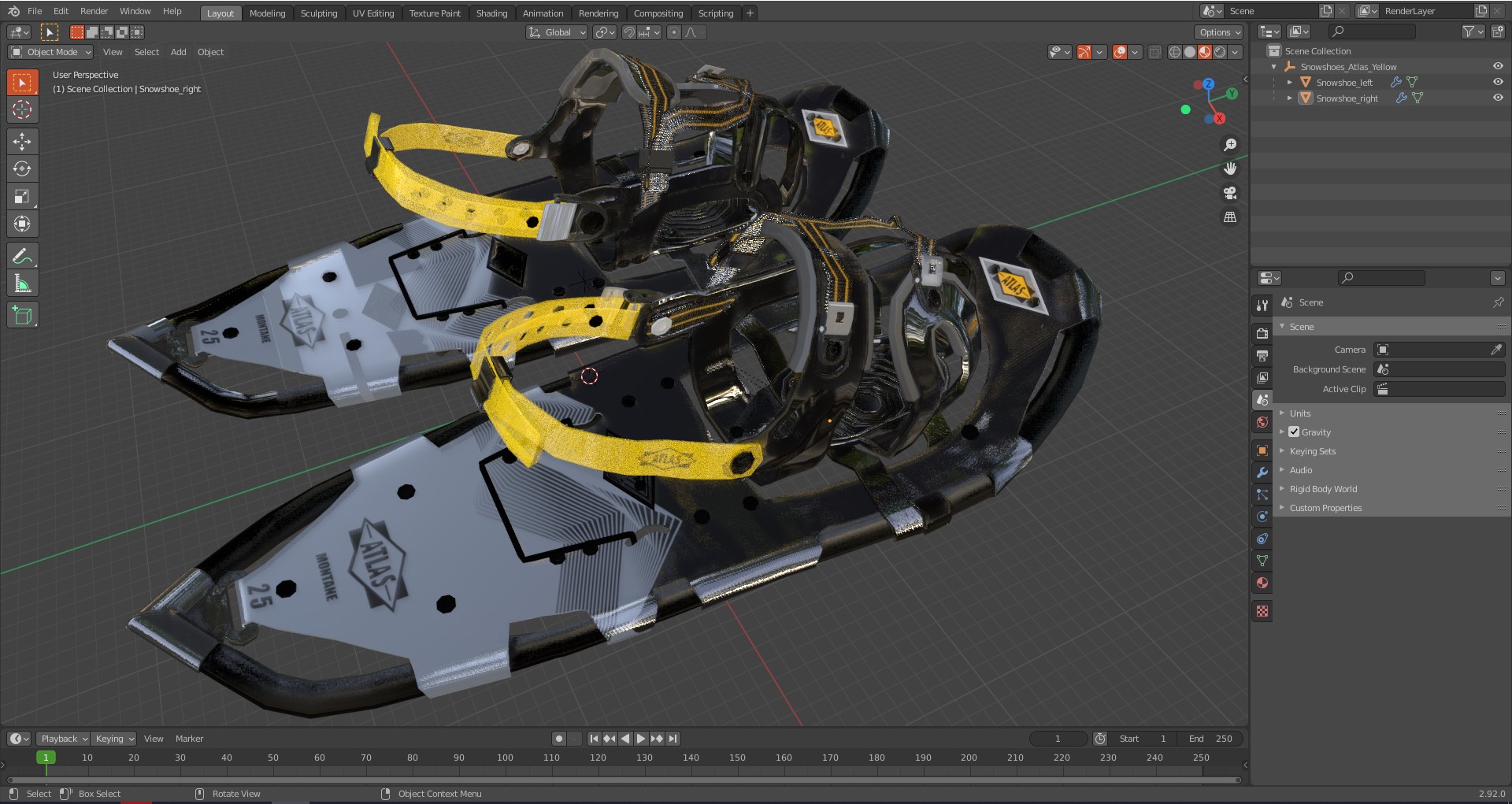Open the World properties tab
1512x804 pixels.
tap(1262, 422)
